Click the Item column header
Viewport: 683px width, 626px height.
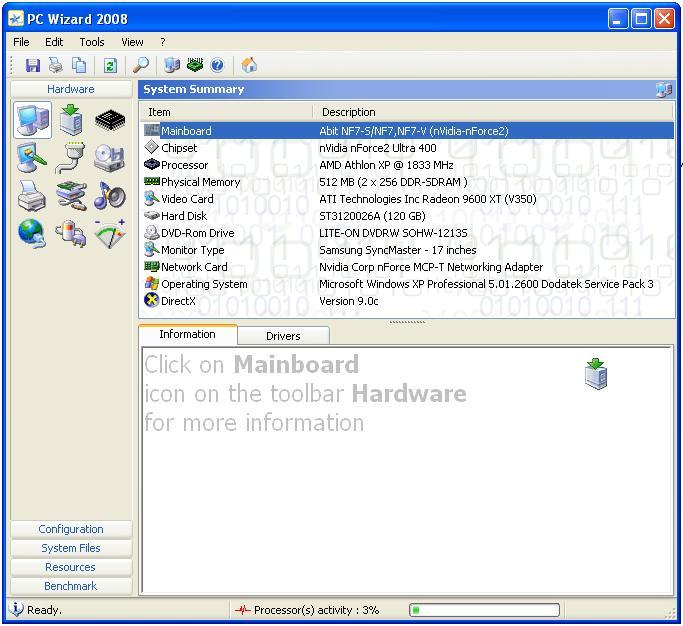[x=227, y=112]
